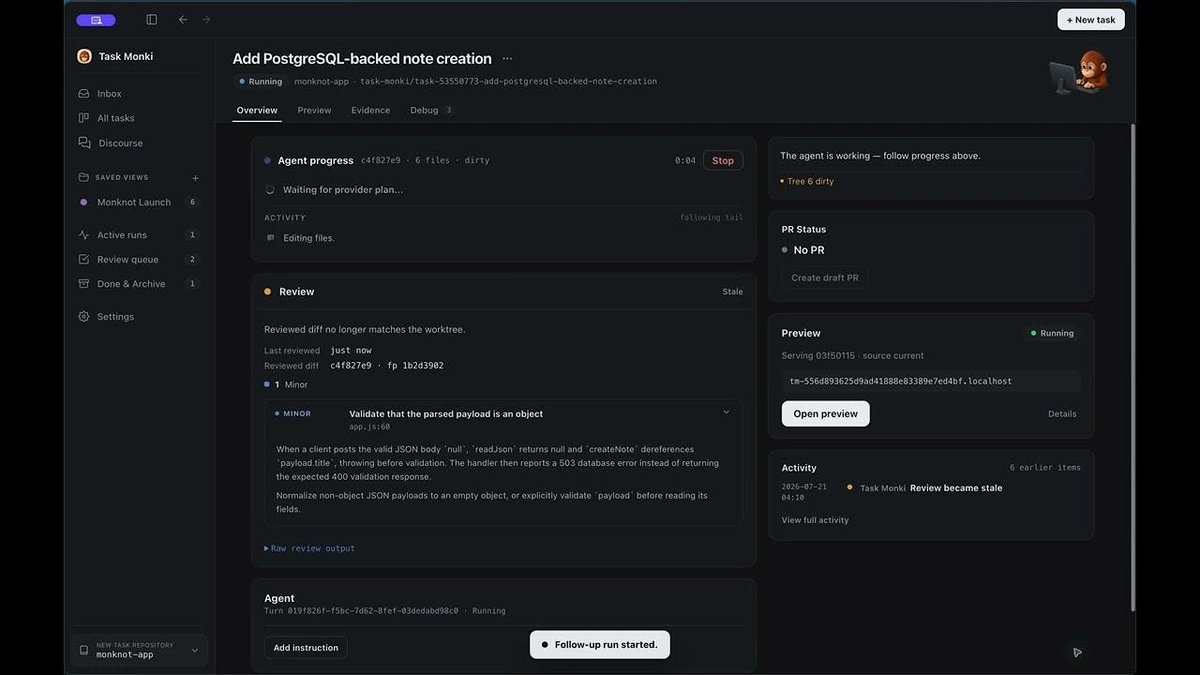Click the task branch path text
Screen dimensions: 1200x675
tap(508, 81)
